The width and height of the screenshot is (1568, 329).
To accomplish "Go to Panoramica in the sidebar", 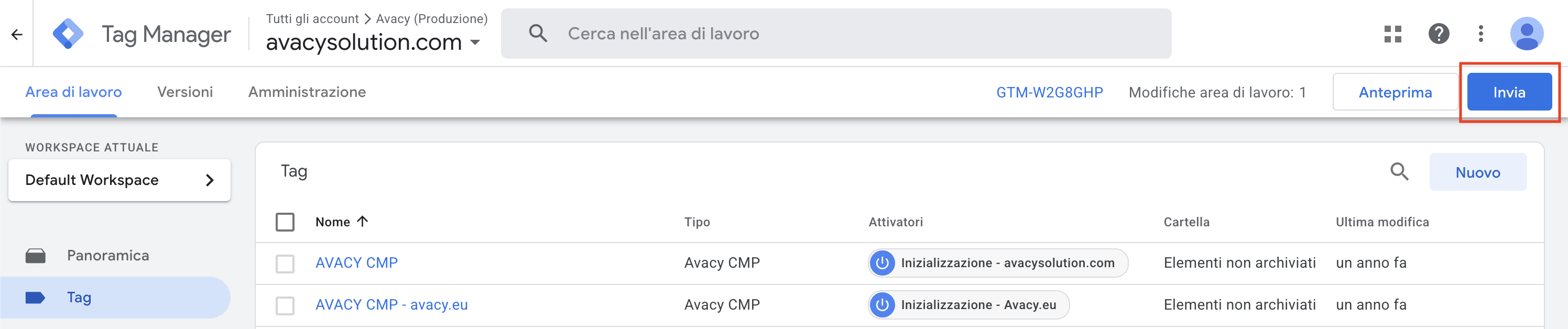I will click(x=108, y=256).
